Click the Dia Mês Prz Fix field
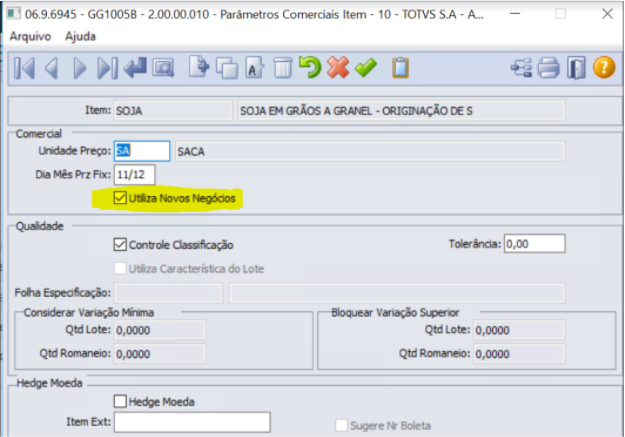This screenshot has height=437, width=625. 135,175
